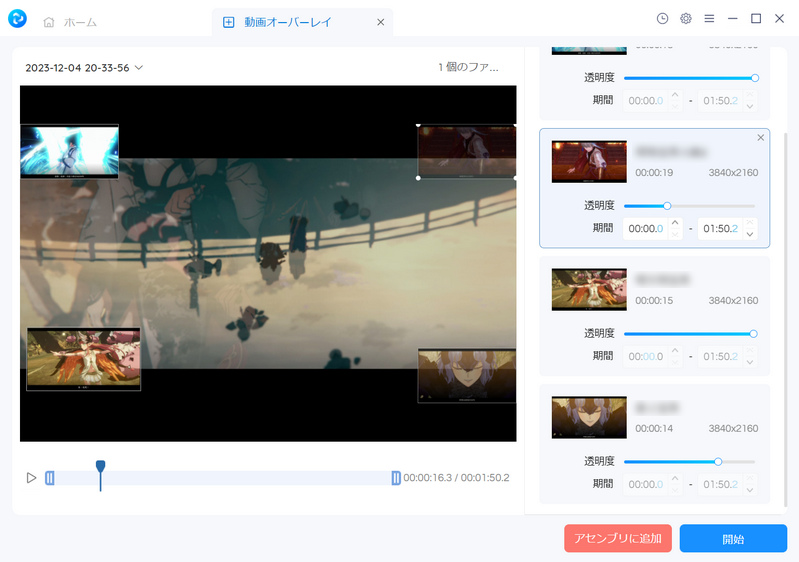
Task: Decrease end time of 00:00:14 clip
Action: (x=750, y=490)
